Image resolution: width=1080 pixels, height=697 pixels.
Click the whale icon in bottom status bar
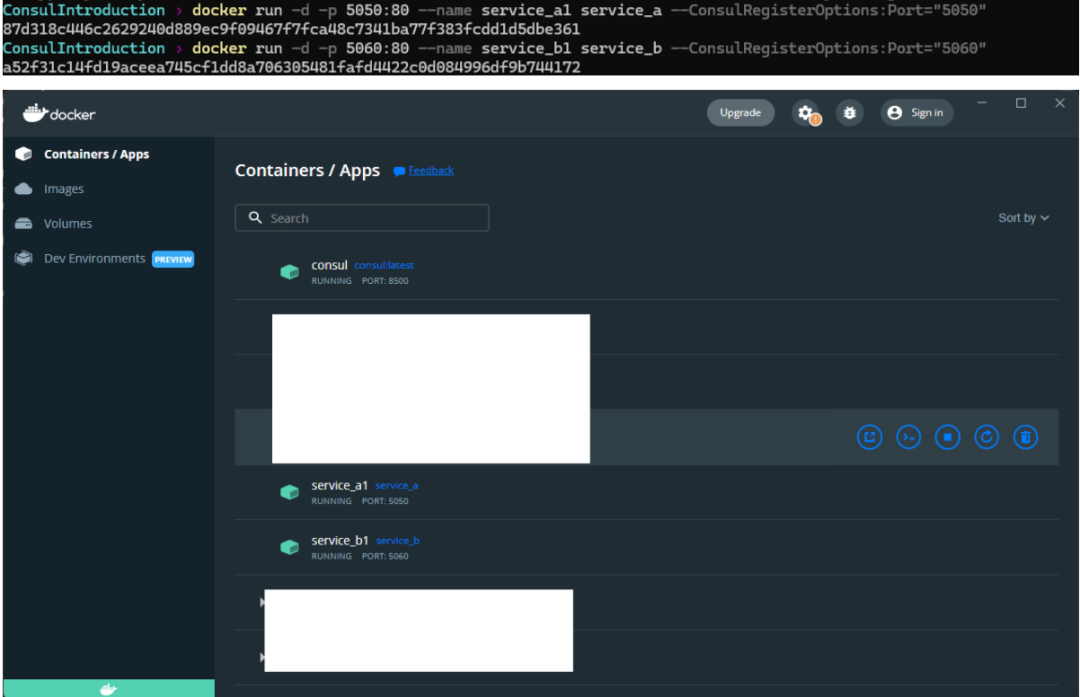[x=108, y=689]
